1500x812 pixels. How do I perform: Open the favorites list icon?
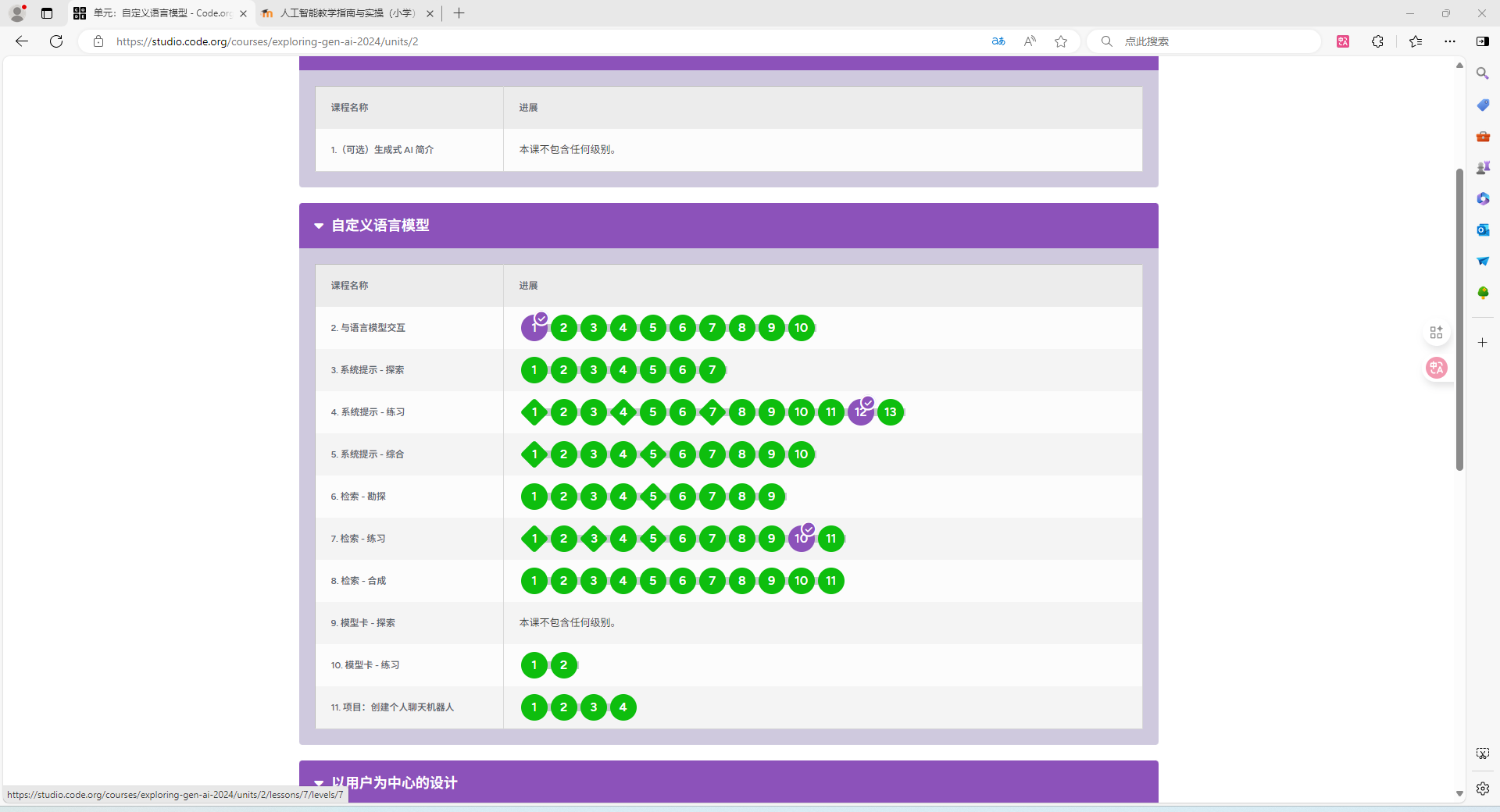coord(1416,41)
